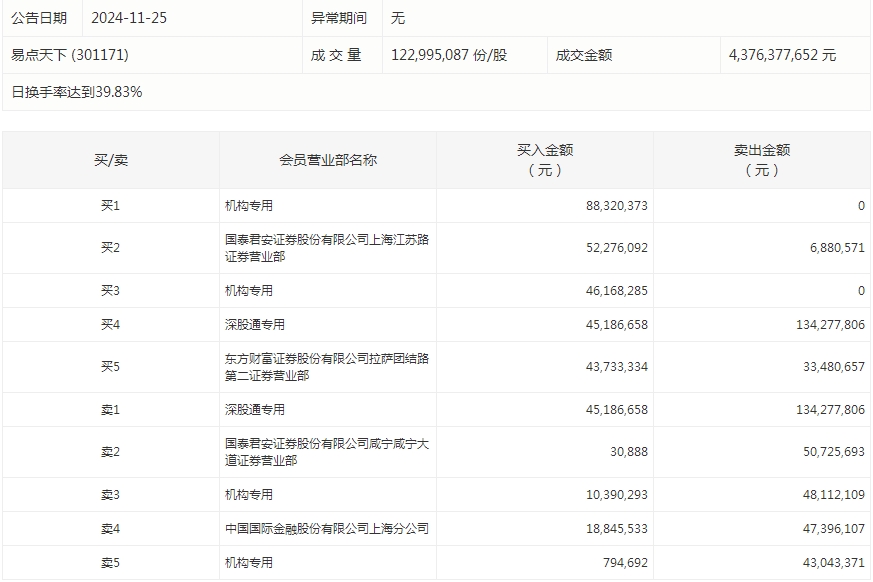Select the 卖2 row label
Viewport: 873px width, 582px height.
[x=110, y=452]
